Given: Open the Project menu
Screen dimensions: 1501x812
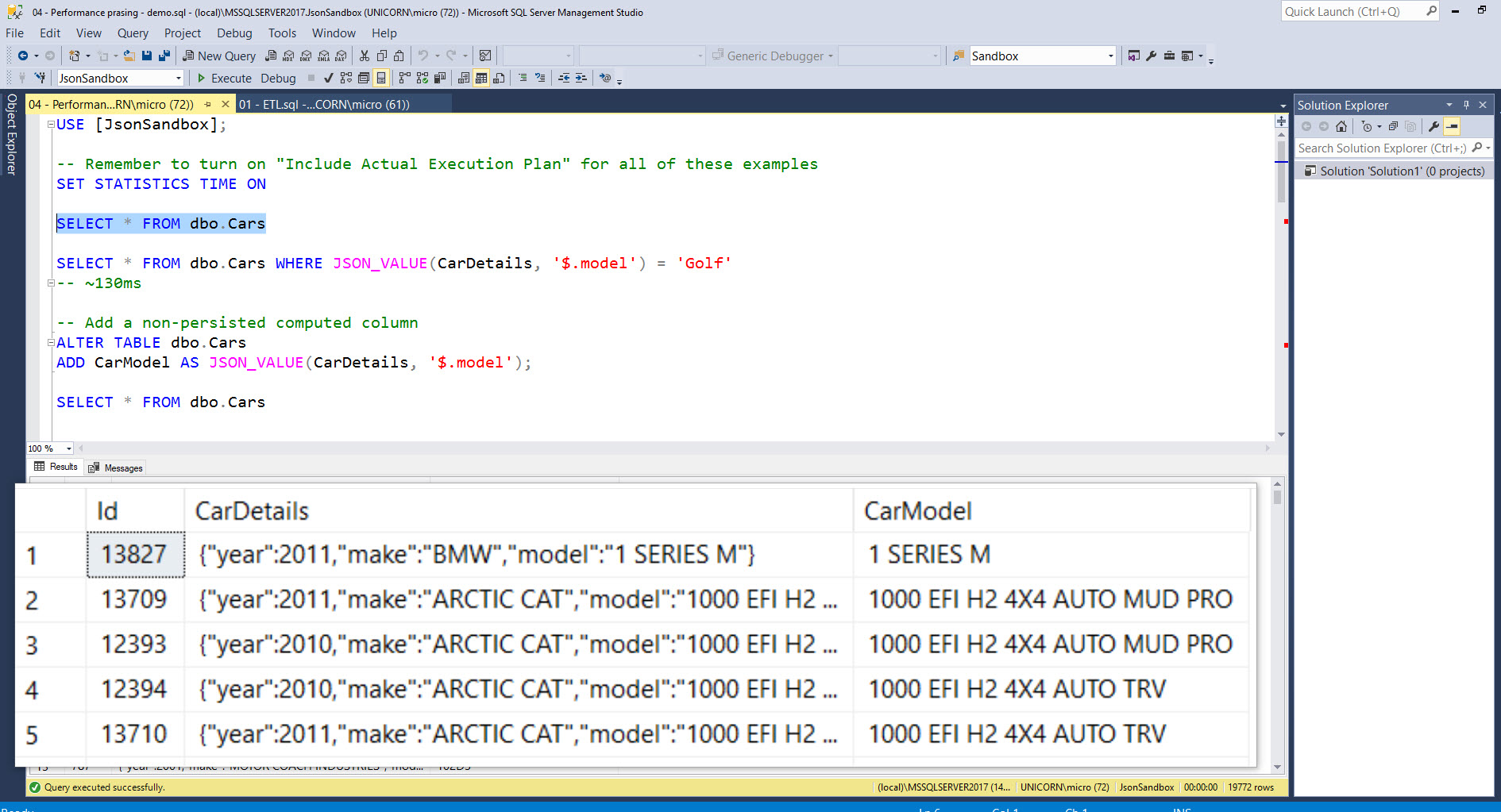Looking at the screenshot, I should [183, 33].
